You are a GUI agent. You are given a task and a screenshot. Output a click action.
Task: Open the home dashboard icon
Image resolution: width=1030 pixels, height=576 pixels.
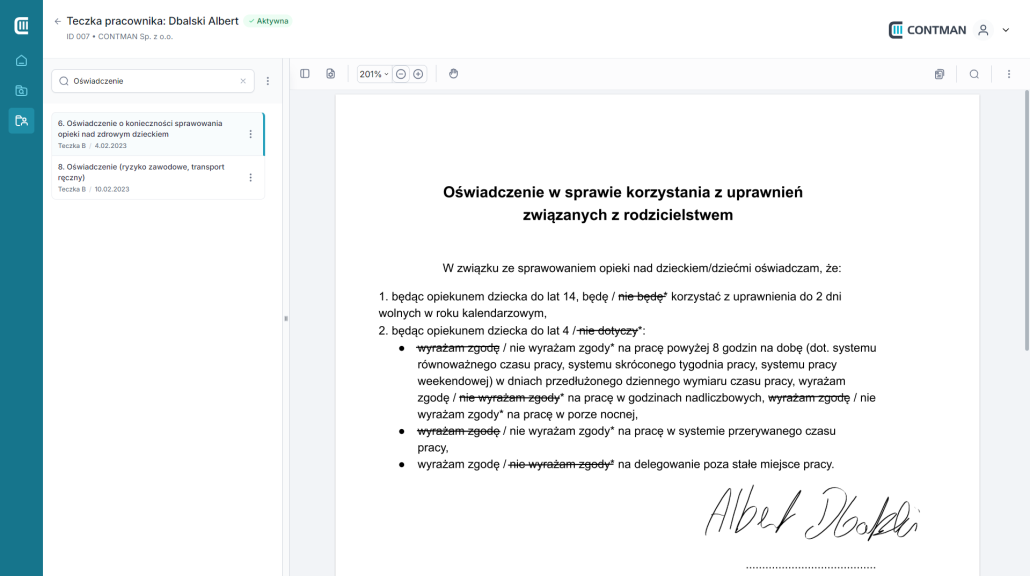pyautogui.click(x=21, y=60)
